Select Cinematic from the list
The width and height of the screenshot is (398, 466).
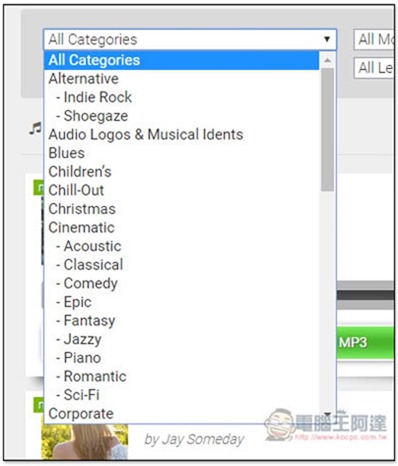[182, 228]
